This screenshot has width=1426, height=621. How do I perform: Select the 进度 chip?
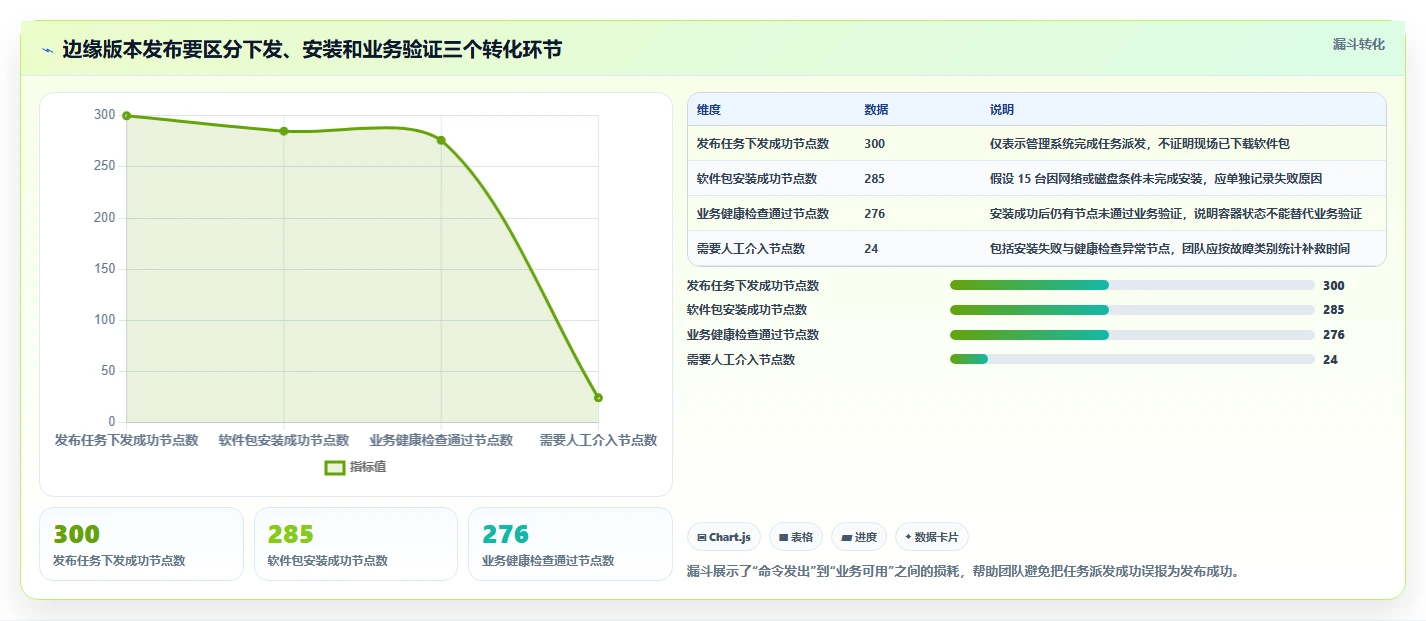(859, 537)
